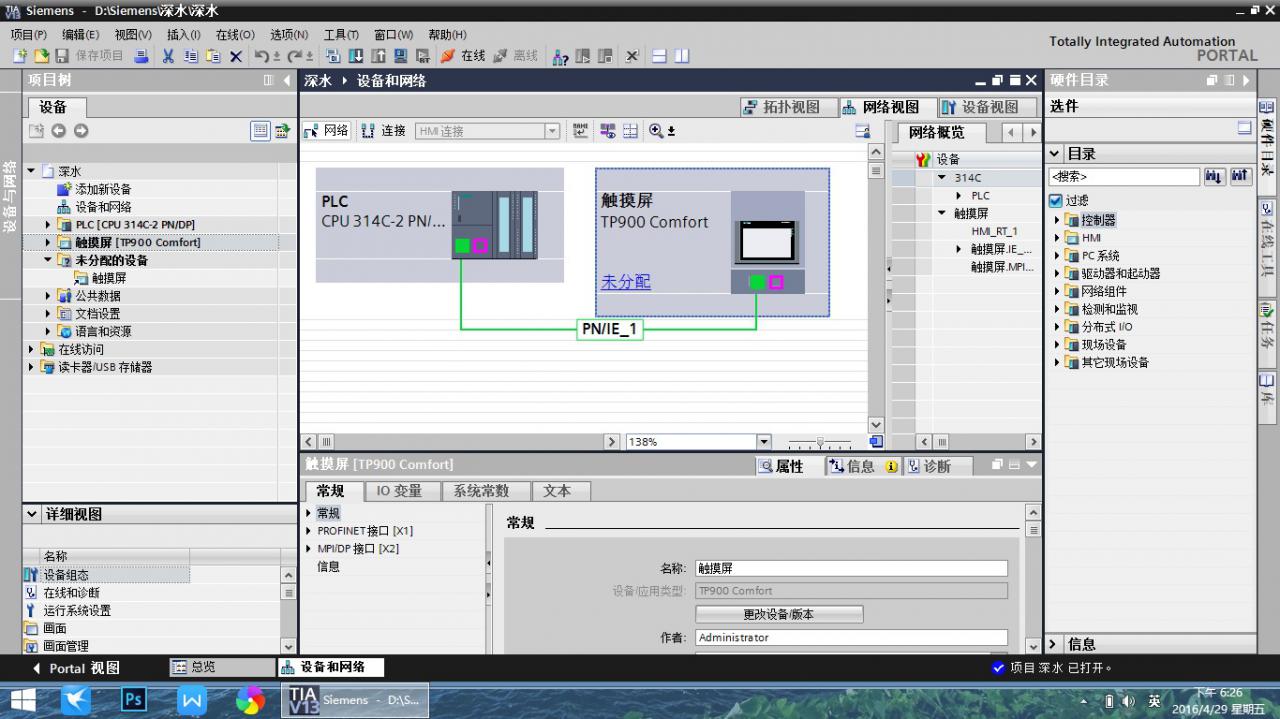Expand the PROFINET接口 [X1] properties node
Viewport: 1280px width, 719px height.
click(309, 531)
